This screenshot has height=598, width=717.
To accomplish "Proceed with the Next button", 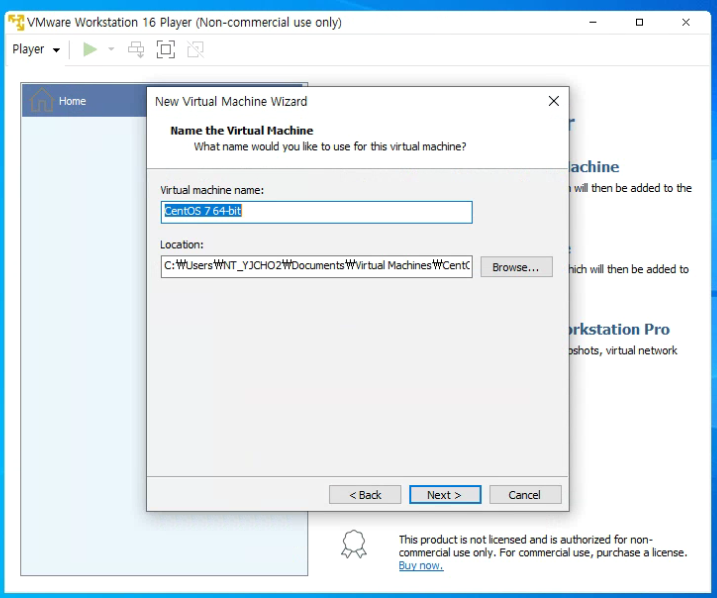I will click(x=445, y=495).
